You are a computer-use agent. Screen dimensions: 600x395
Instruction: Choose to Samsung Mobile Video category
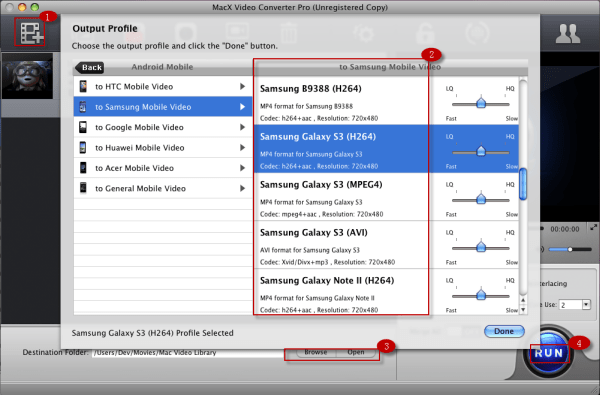(163, 107)
